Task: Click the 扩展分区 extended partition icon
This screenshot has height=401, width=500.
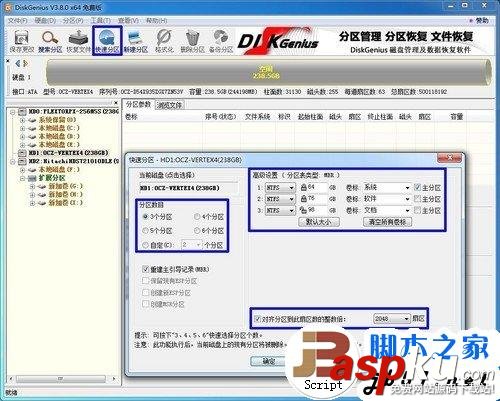Action: click(x=32, y=178)
